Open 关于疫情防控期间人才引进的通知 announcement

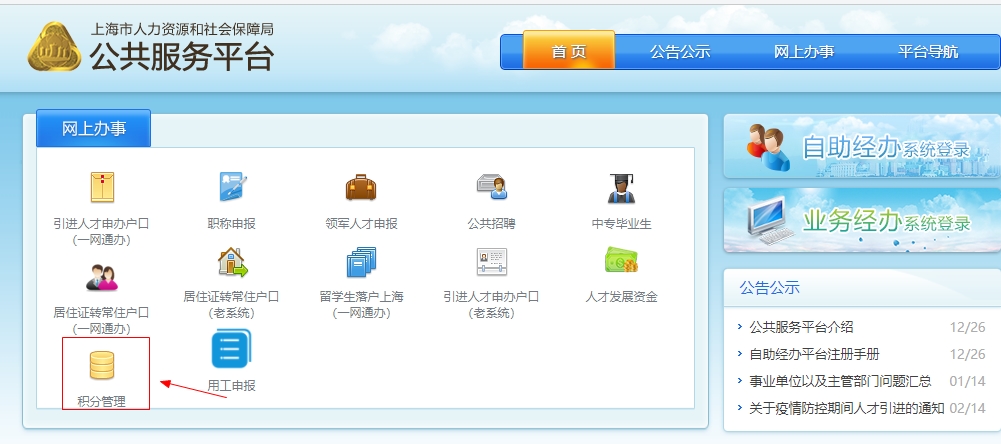847,408
